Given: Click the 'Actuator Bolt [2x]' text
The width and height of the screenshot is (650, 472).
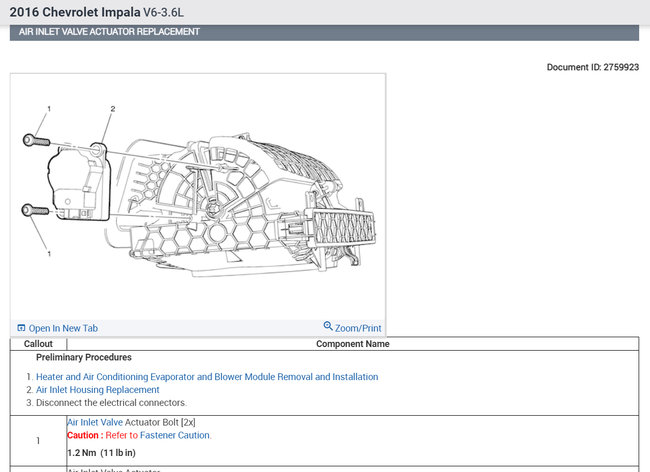Looking at the screenshot, I should tap(160, 422).
